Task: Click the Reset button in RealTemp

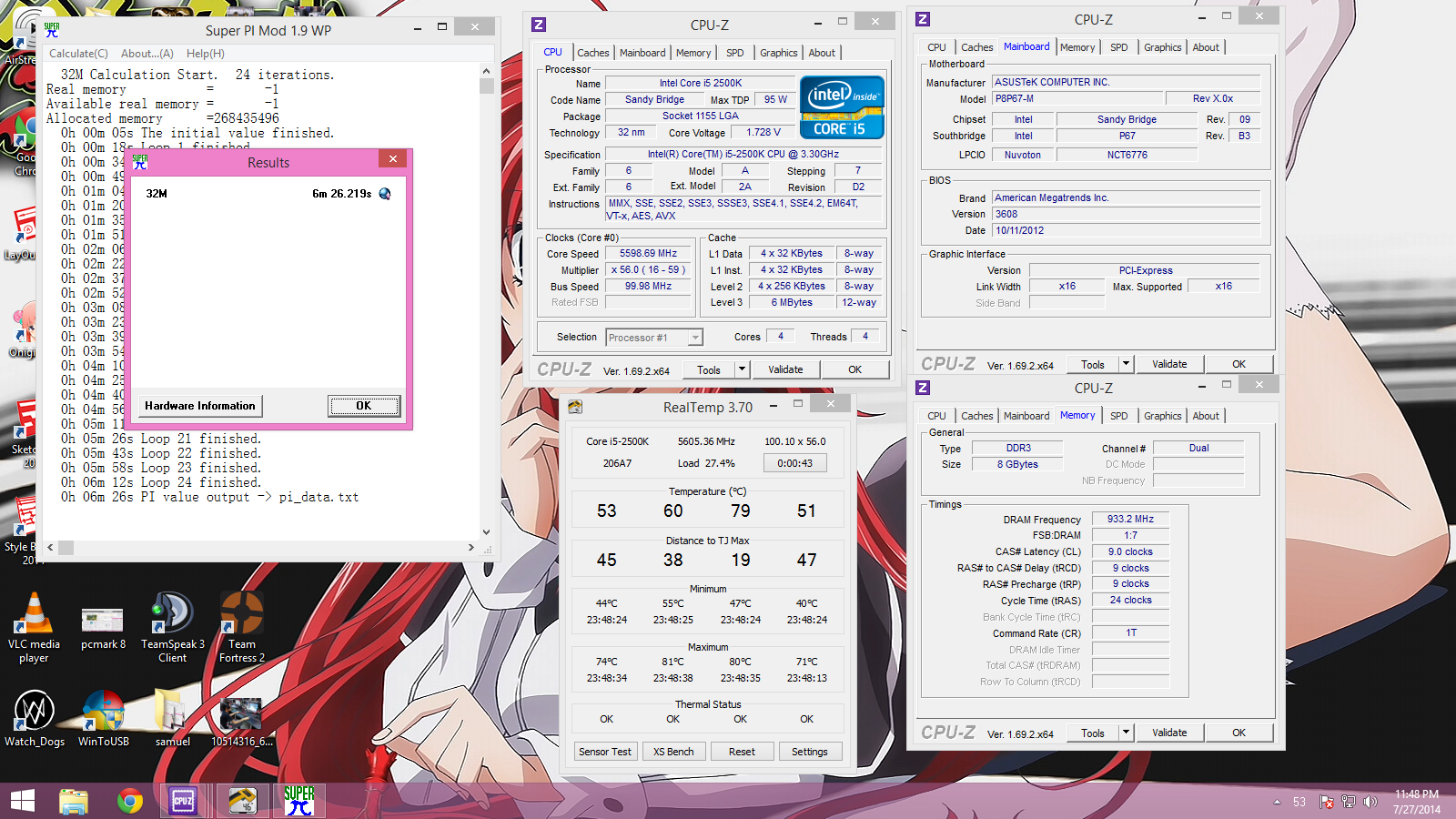Action: [742, 752]
